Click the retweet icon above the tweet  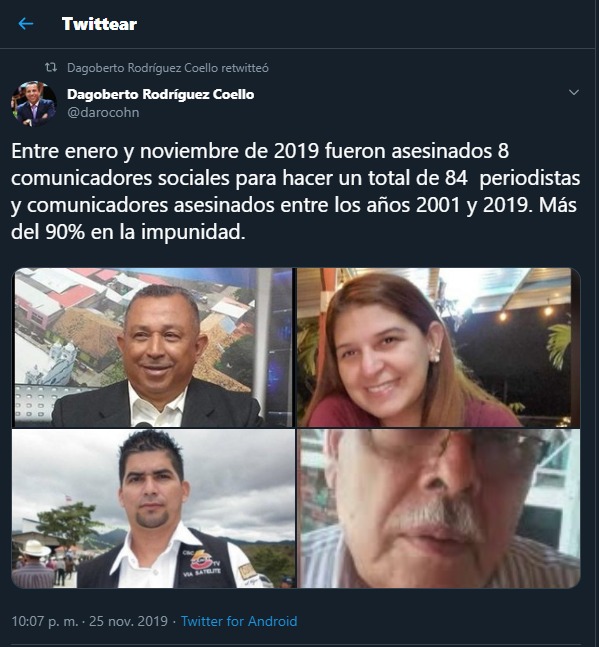click(51, 67)
